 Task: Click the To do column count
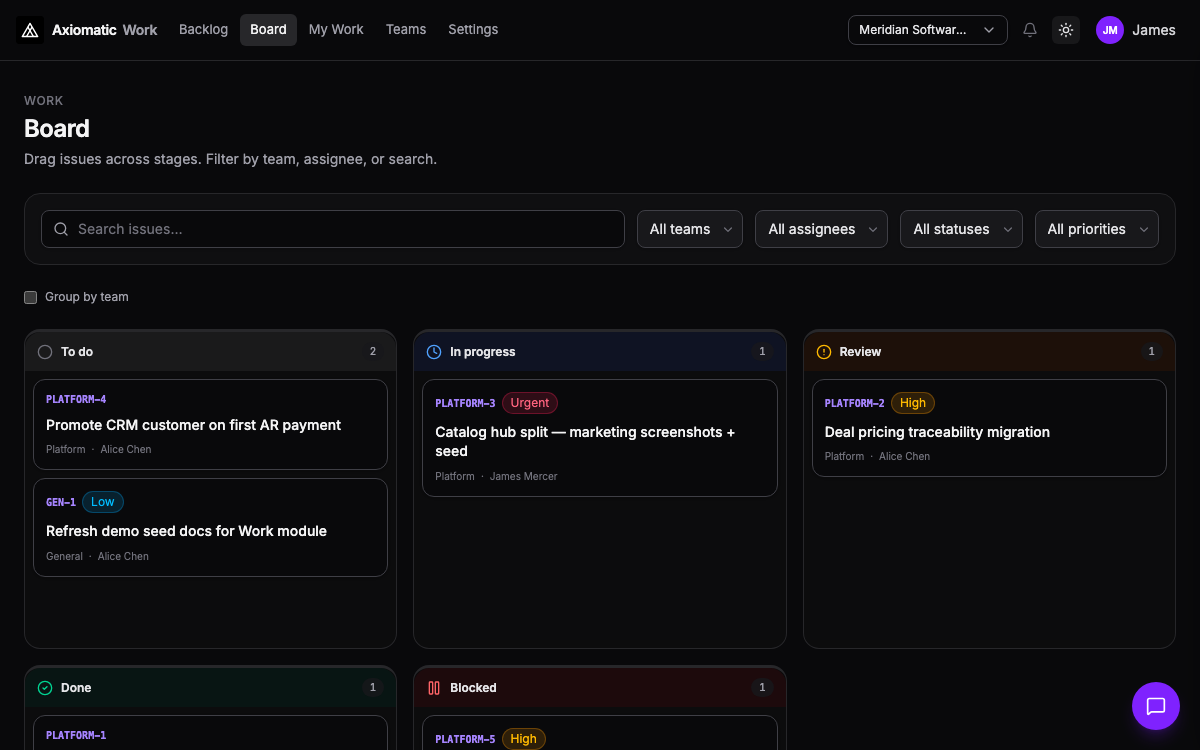pyautogui.click(x=373, y=352)
